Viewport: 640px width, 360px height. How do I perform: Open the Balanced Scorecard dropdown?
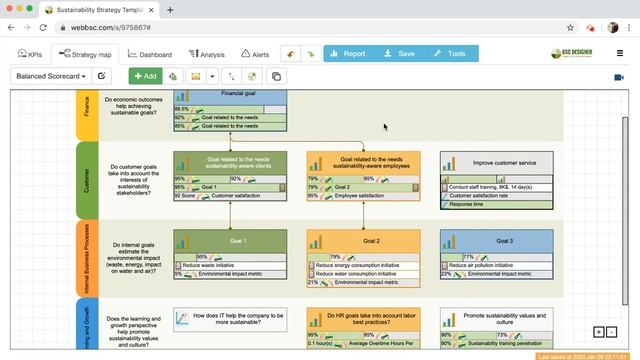[51, 76]
